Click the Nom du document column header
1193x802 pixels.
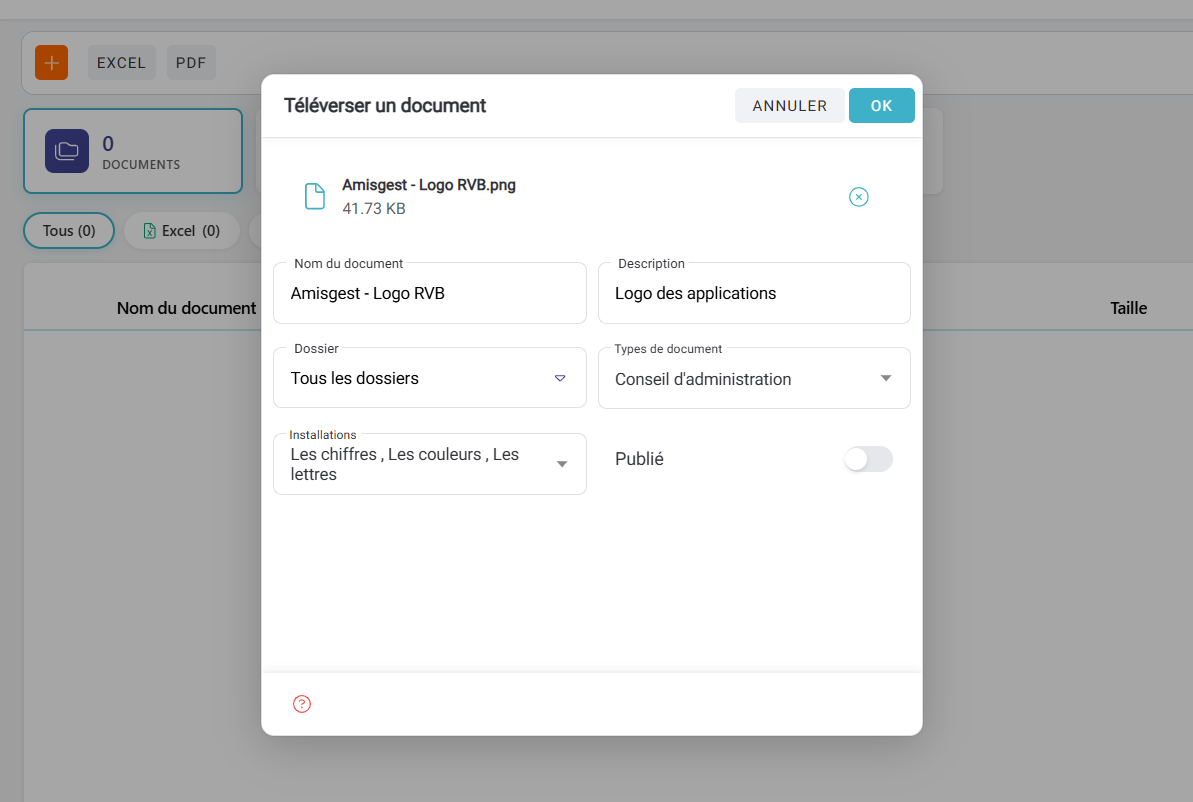coord(186,308)
